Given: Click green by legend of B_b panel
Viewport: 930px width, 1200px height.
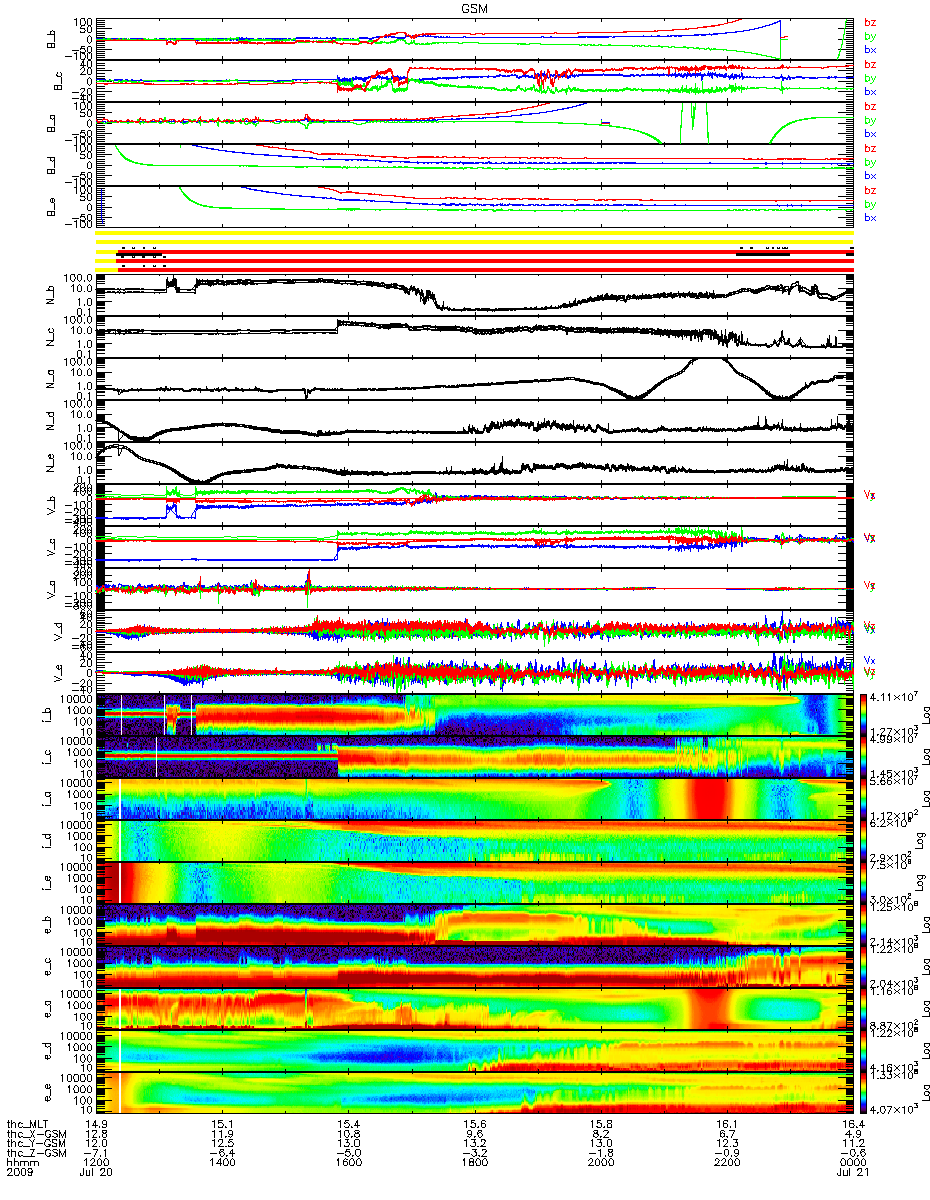Looking at the screenshot, I should (870, 35).
